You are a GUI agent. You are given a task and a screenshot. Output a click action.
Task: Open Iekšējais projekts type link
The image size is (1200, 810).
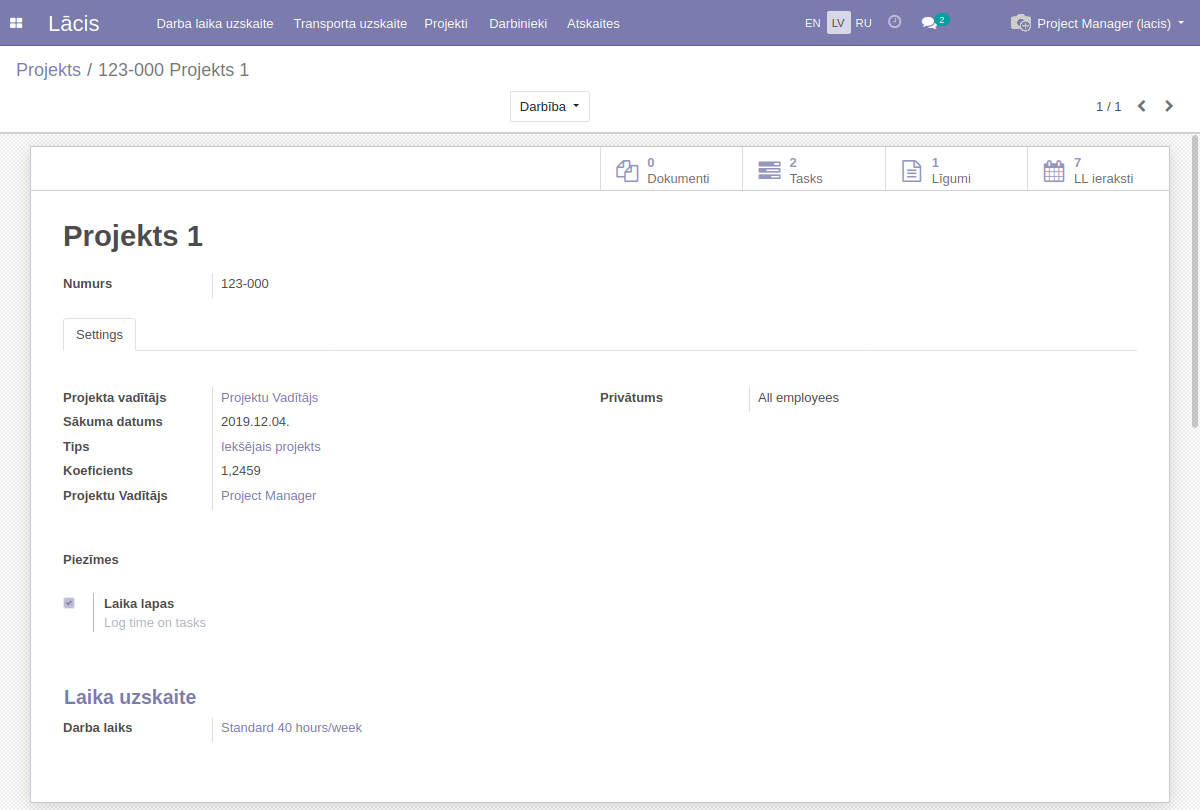[270, 446]
